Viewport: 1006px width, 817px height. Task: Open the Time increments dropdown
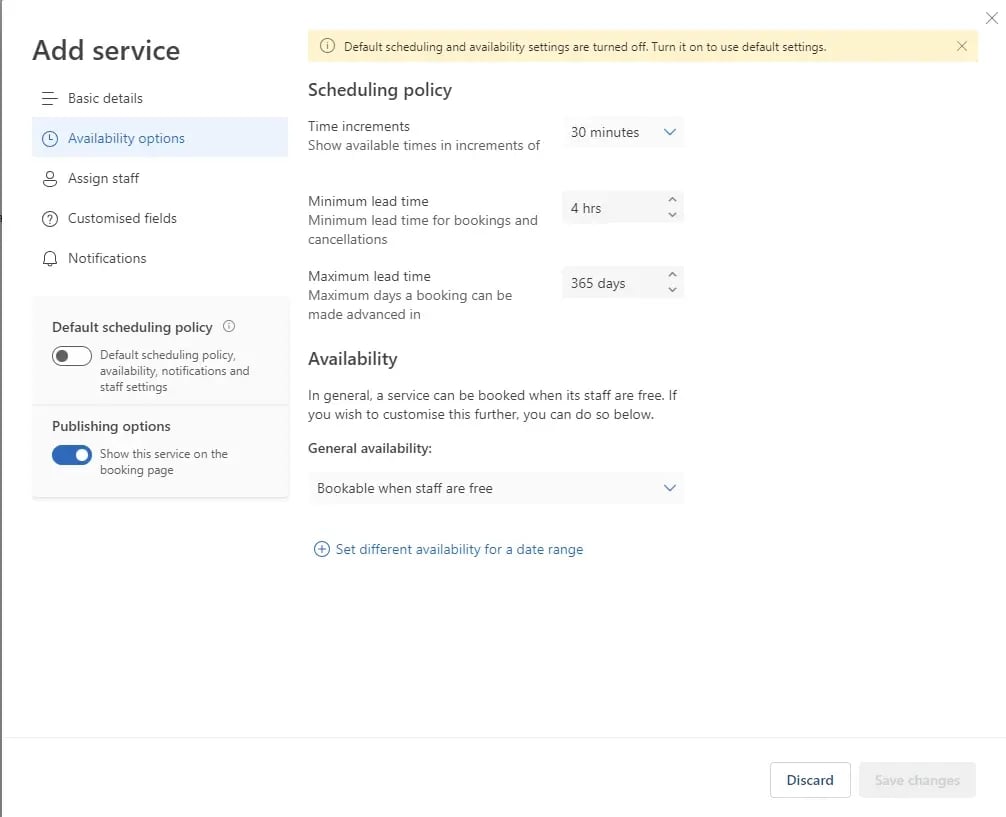tap(622, 131)
